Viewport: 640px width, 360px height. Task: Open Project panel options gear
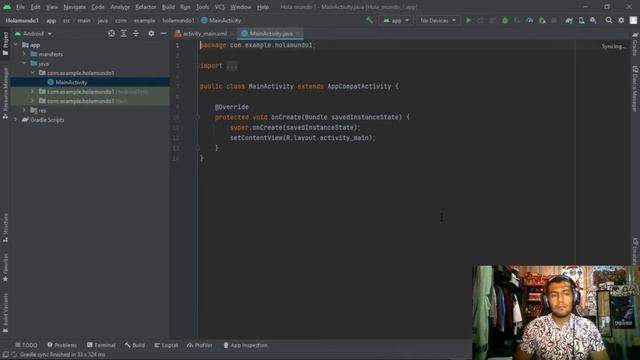[151, 33]
